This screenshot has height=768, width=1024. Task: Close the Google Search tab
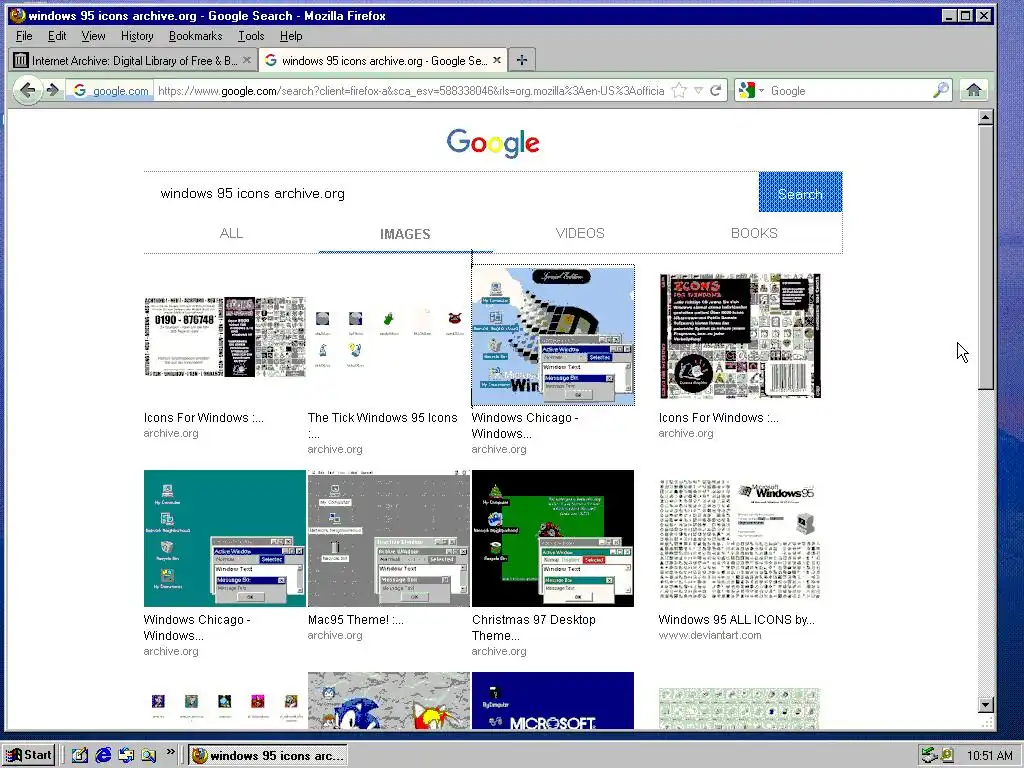[497, 60]
